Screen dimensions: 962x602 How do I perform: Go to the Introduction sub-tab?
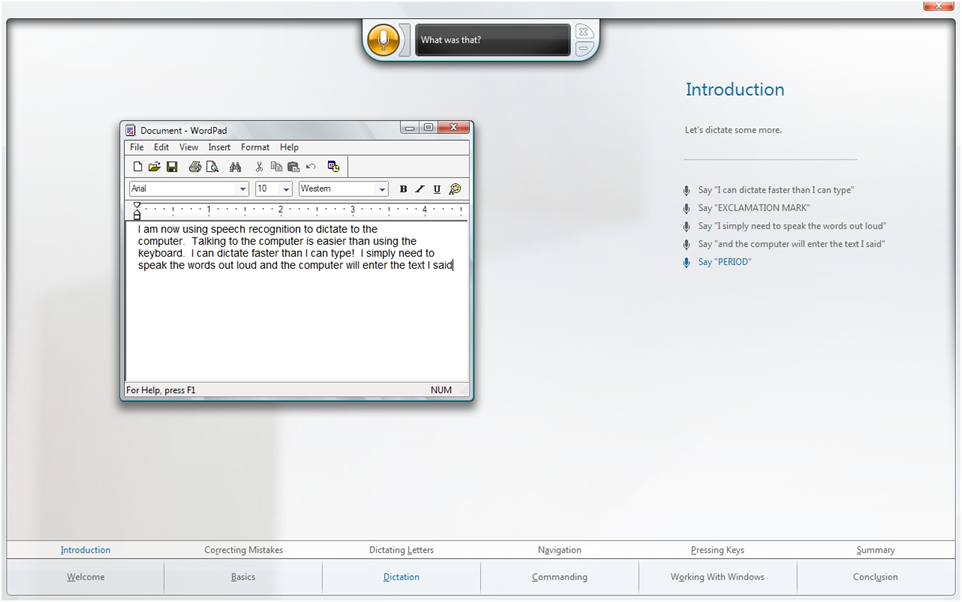[85, 550]
